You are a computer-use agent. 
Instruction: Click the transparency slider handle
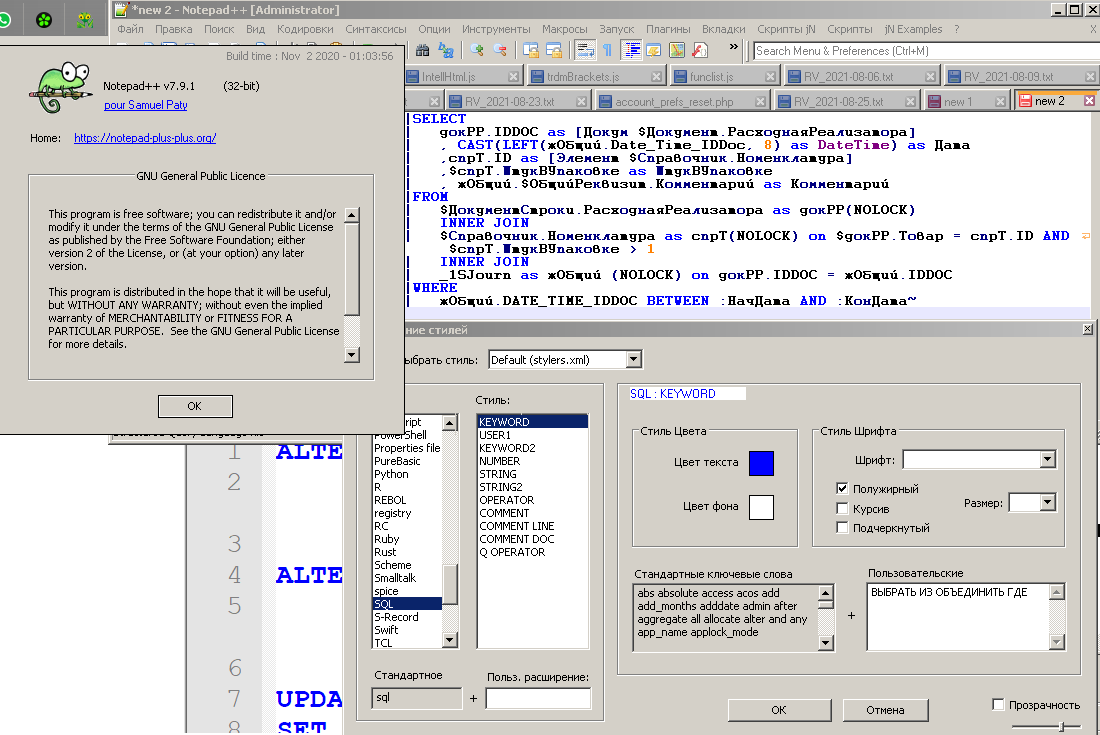point(1062,727)
